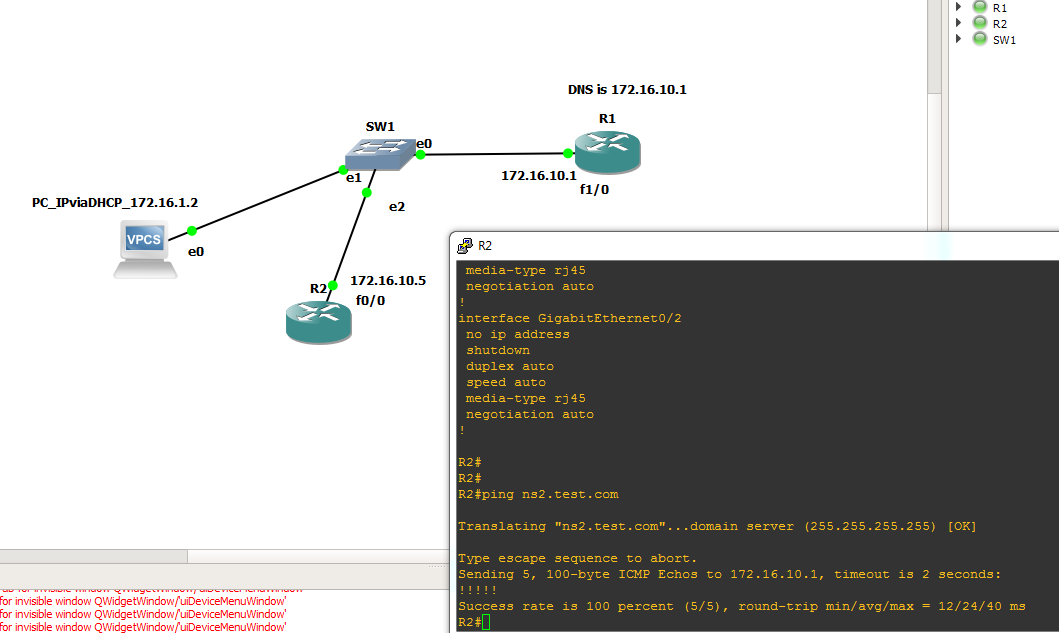
Task: Expand the R1 tree entry
Action: [957, 8]
